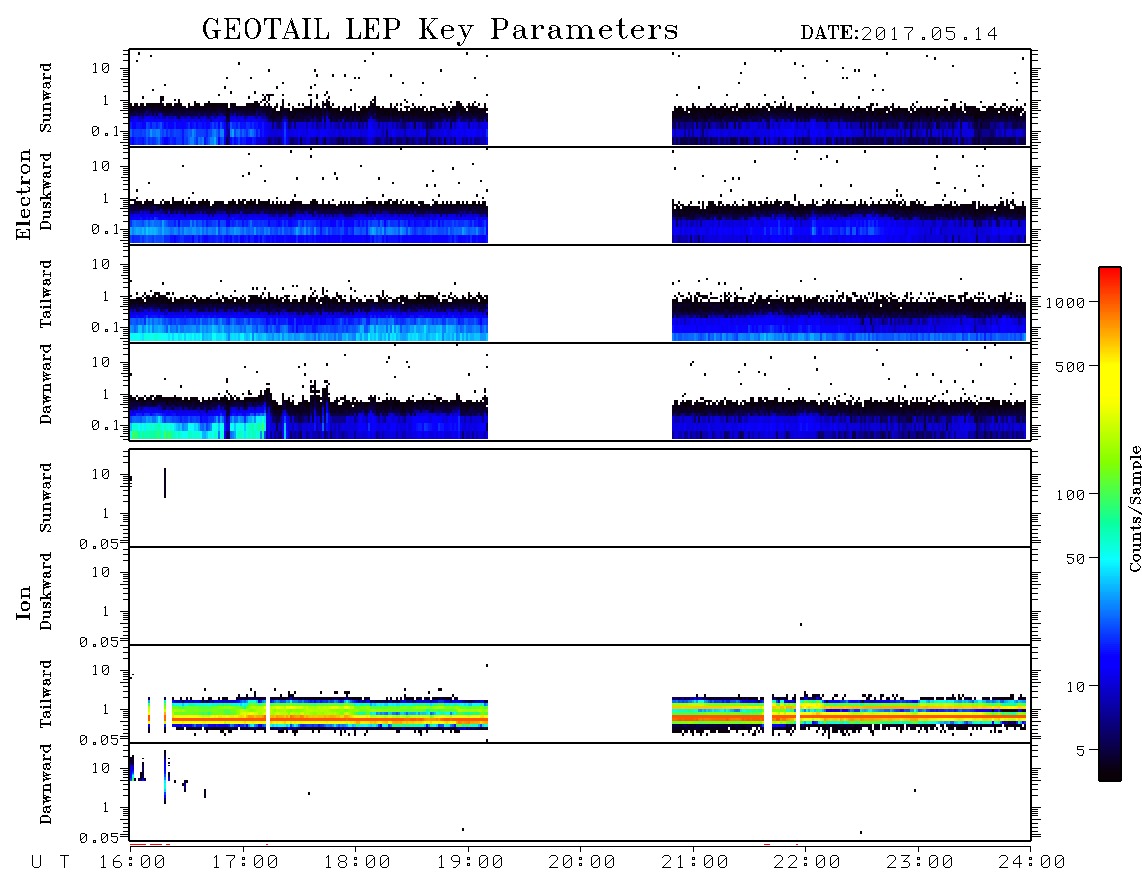Click the 21:00 UT axis label

coord(695,863)
